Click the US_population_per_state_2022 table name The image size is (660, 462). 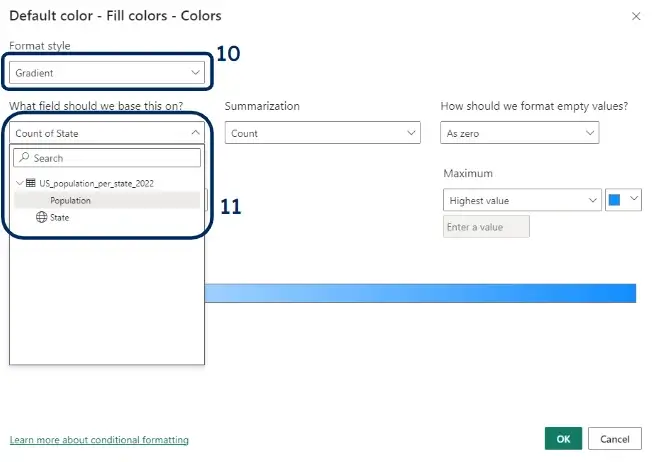(96, 183)
